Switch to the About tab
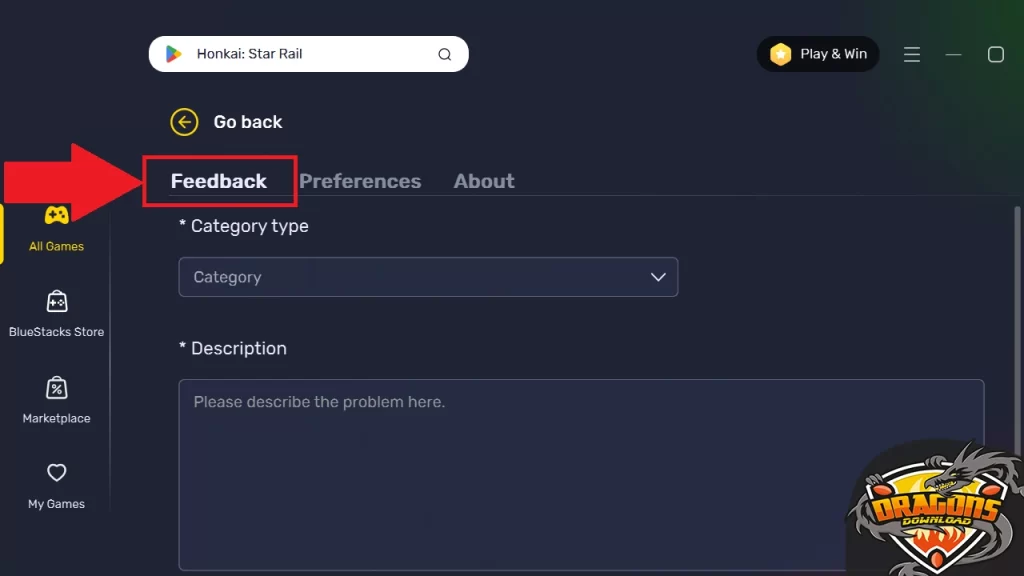Viewport: 1024px width, 576px height. click(484, 181)
